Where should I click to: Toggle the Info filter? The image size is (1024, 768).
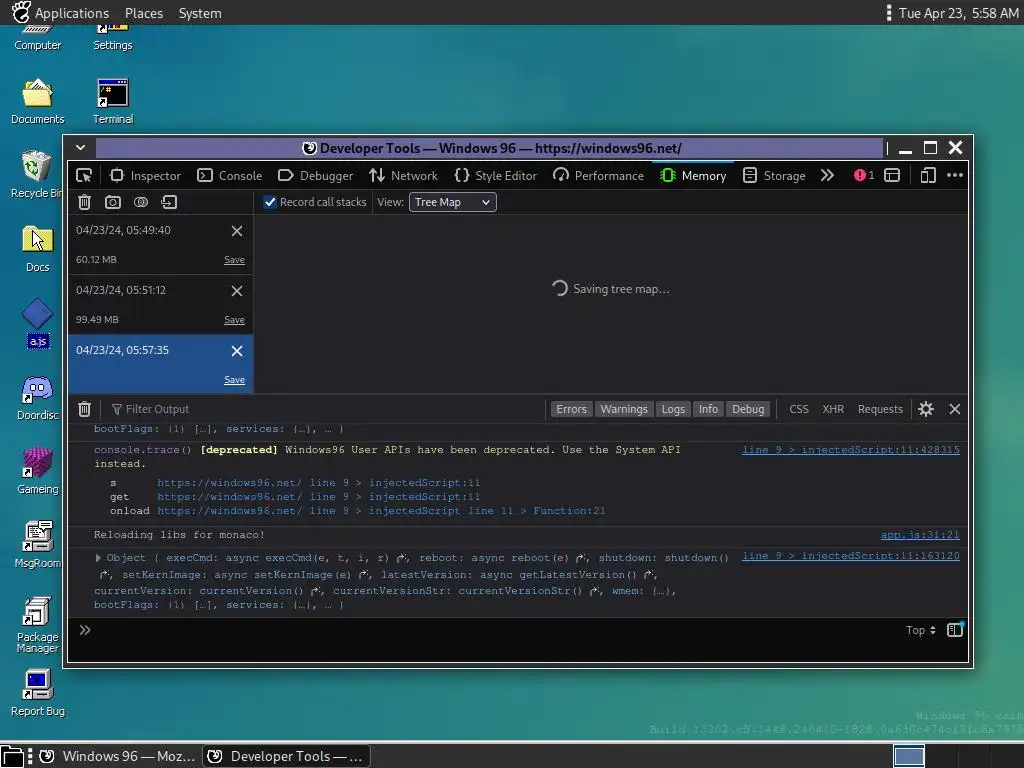click(x=709, y=409)
